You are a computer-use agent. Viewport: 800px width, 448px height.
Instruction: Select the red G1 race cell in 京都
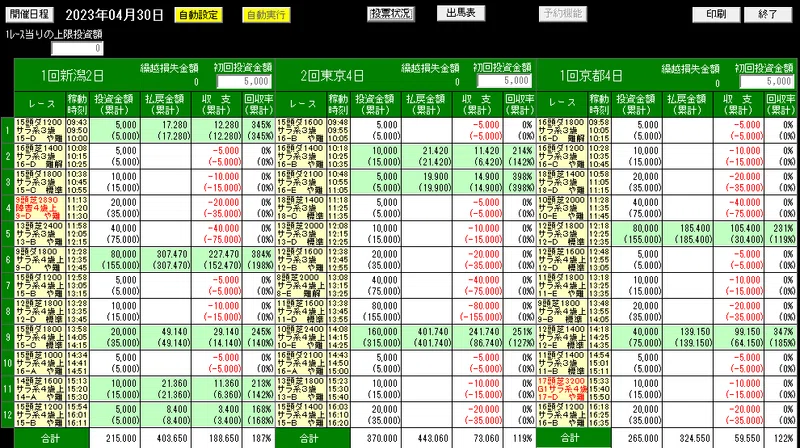click(562, 389)
